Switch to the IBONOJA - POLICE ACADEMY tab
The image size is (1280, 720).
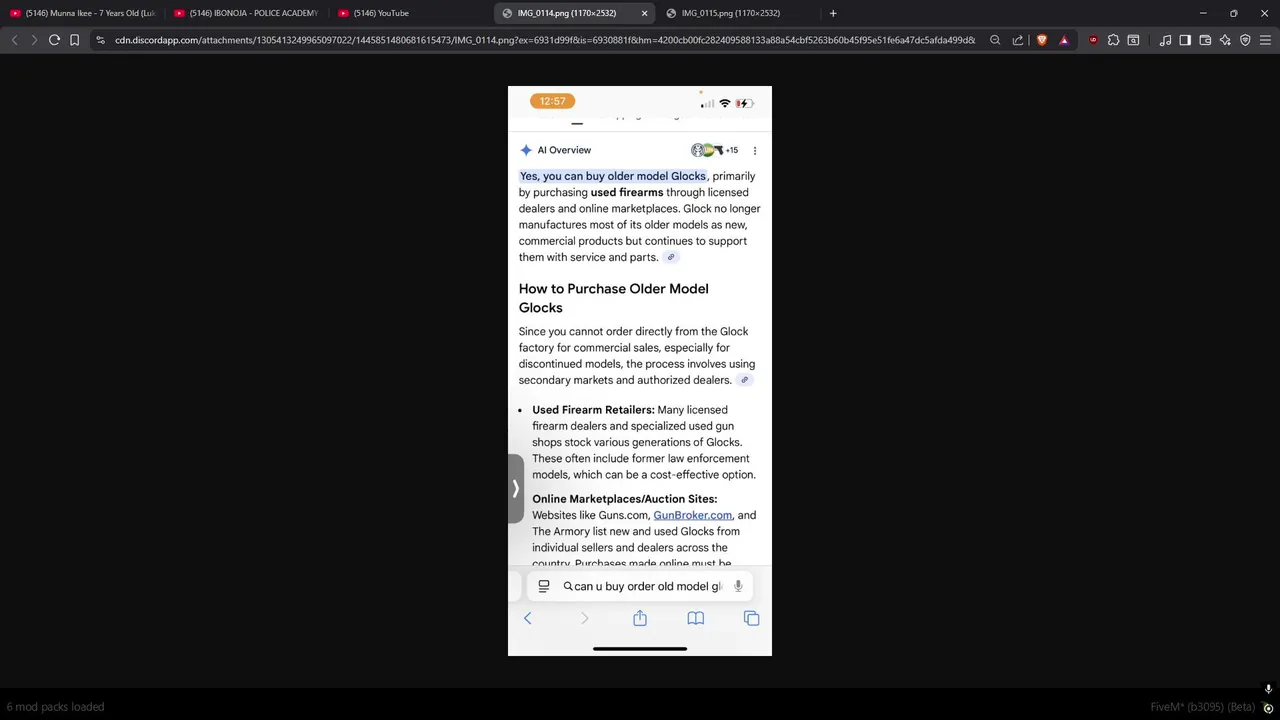pos(247,13)
